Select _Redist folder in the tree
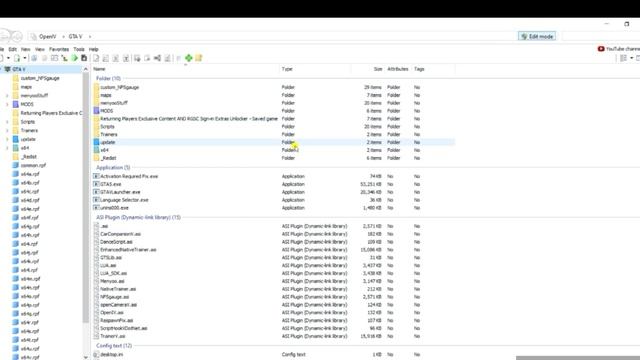Viewport: 640px width, 360px height. click(29, 157)
